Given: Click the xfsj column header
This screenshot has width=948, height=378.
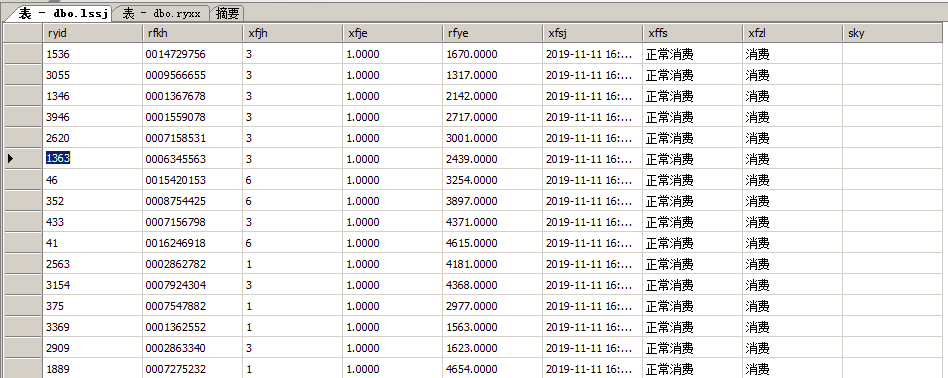Looking at the screenshot, I should point(592,33).
